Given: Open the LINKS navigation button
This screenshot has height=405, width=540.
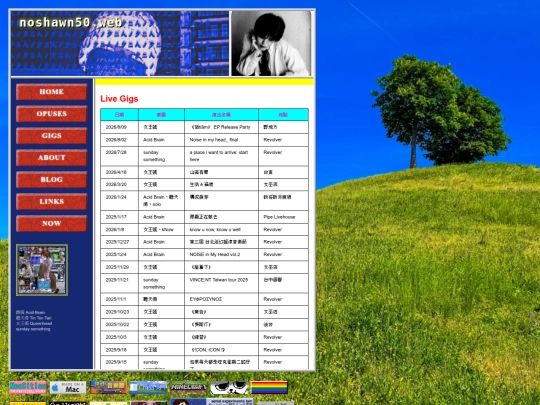Looking at the screenshot, I should coord(52,201).
